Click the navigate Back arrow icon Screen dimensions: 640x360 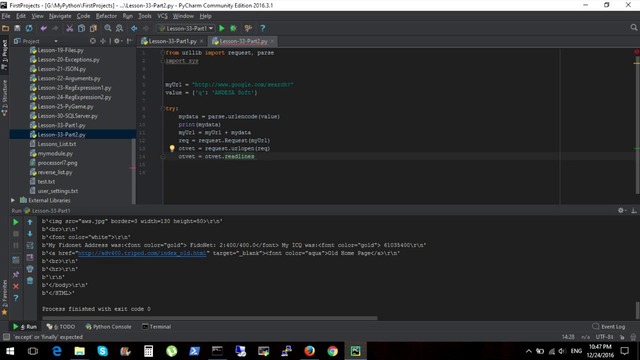[x=134, y=28]
